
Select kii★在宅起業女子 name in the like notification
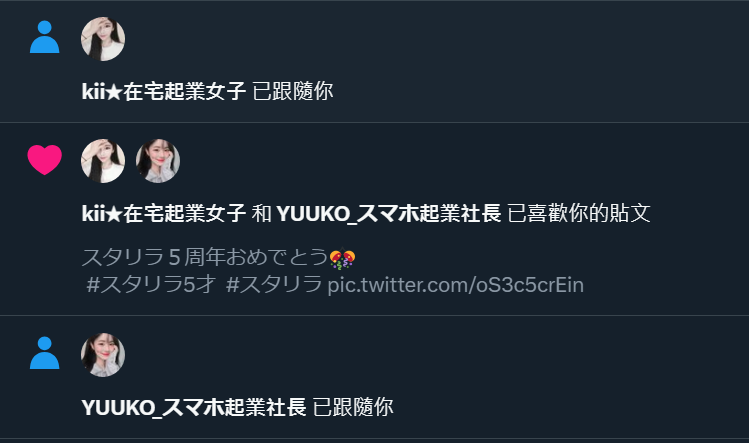pos(164,213)
